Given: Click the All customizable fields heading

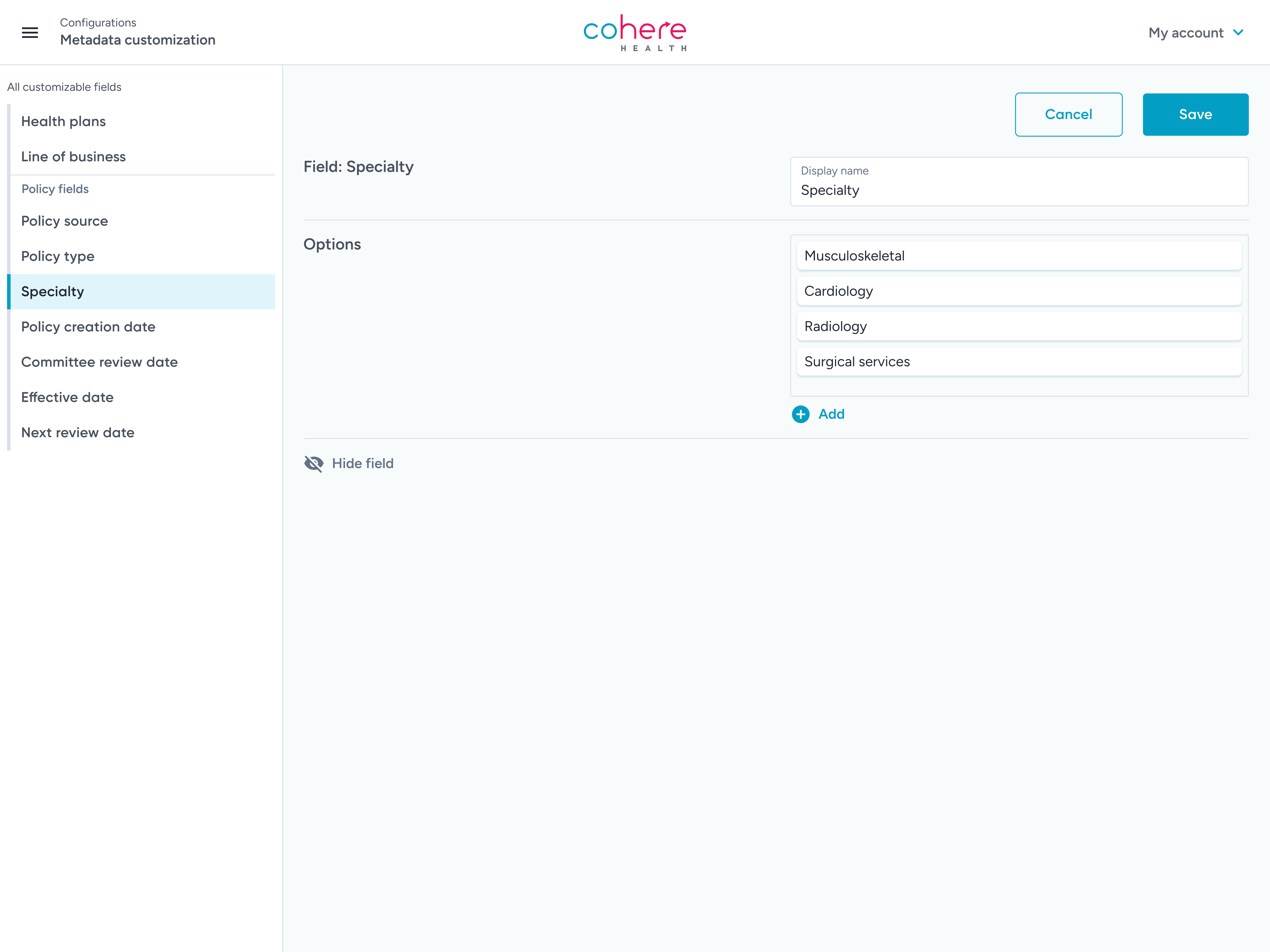Looking at the screenshot, I should point(64,87).
